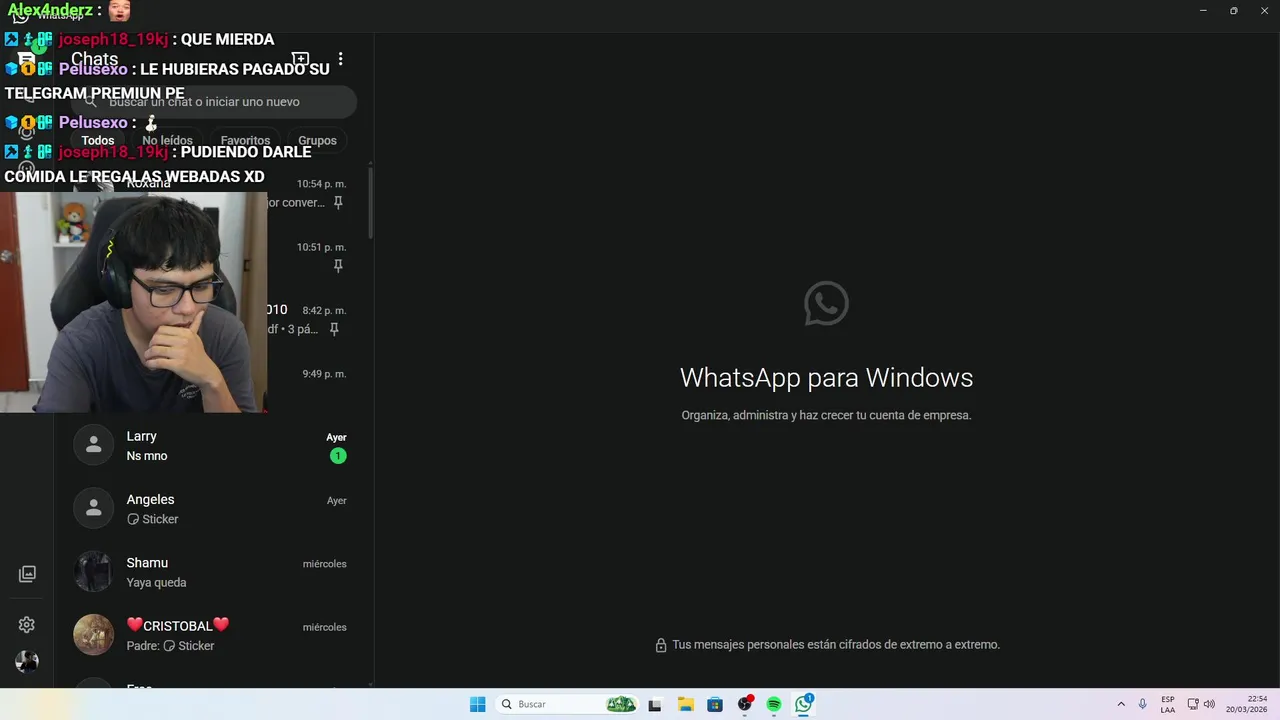Click Shamu's profile picture
Image resolution: width=1280 pixels, height=720 pixels.
pyautogui.click(x=93, y=572)
